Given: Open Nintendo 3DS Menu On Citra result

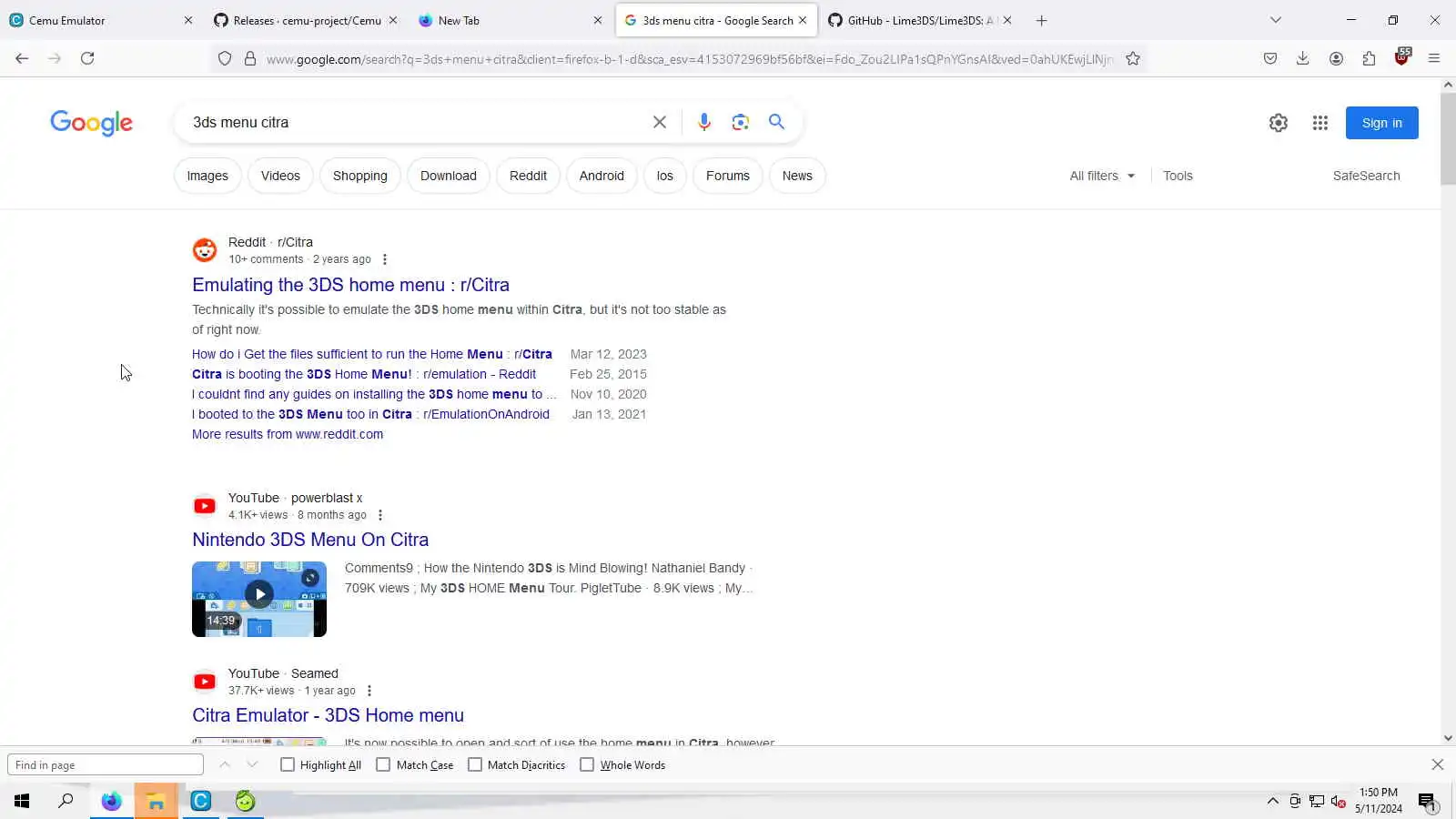Looking at the screenshot, I should pos(310,540).
